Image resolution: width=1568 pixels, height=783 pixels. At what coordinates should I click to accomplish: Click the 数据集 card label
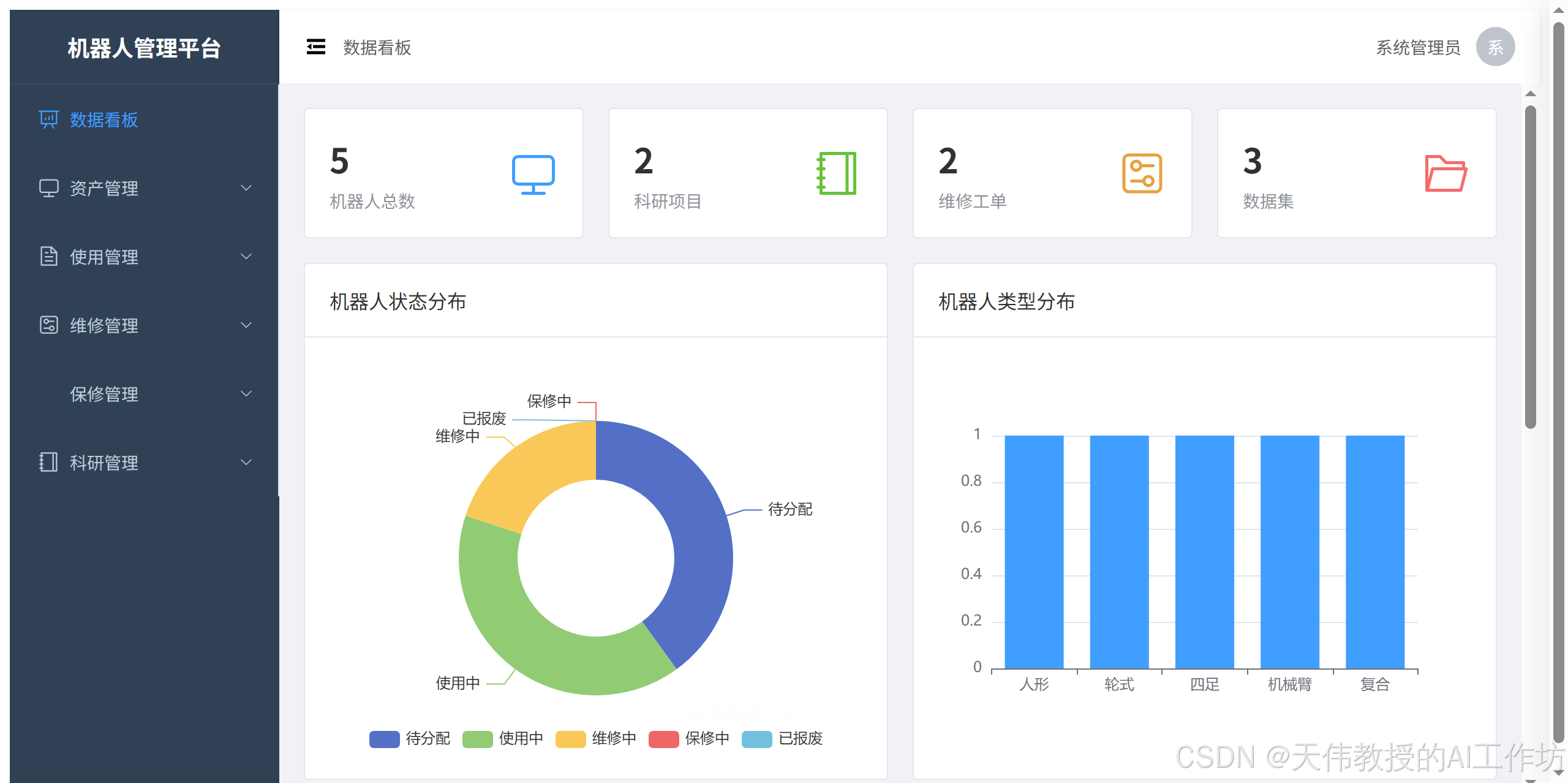click(x=1268, y=201)
